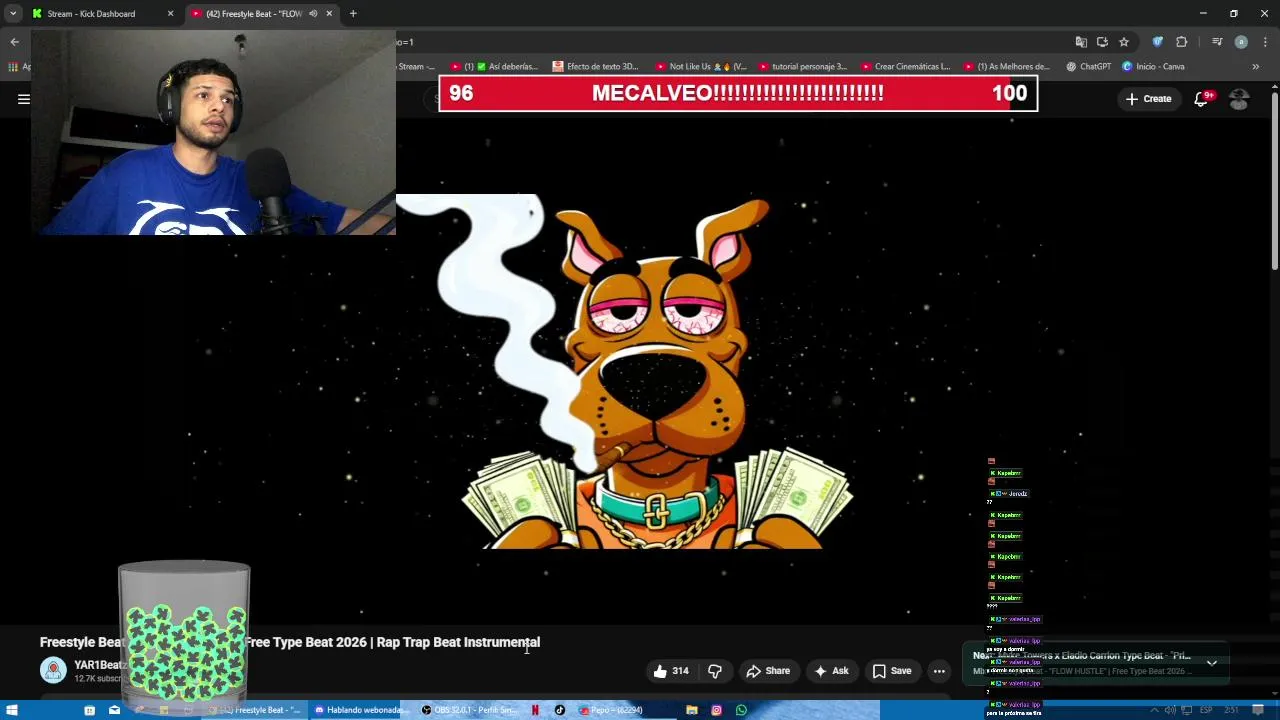Expand the bookmarks overflow chevron
Viewport: 1280px width, 720px height.
(x=1255, y=67)
